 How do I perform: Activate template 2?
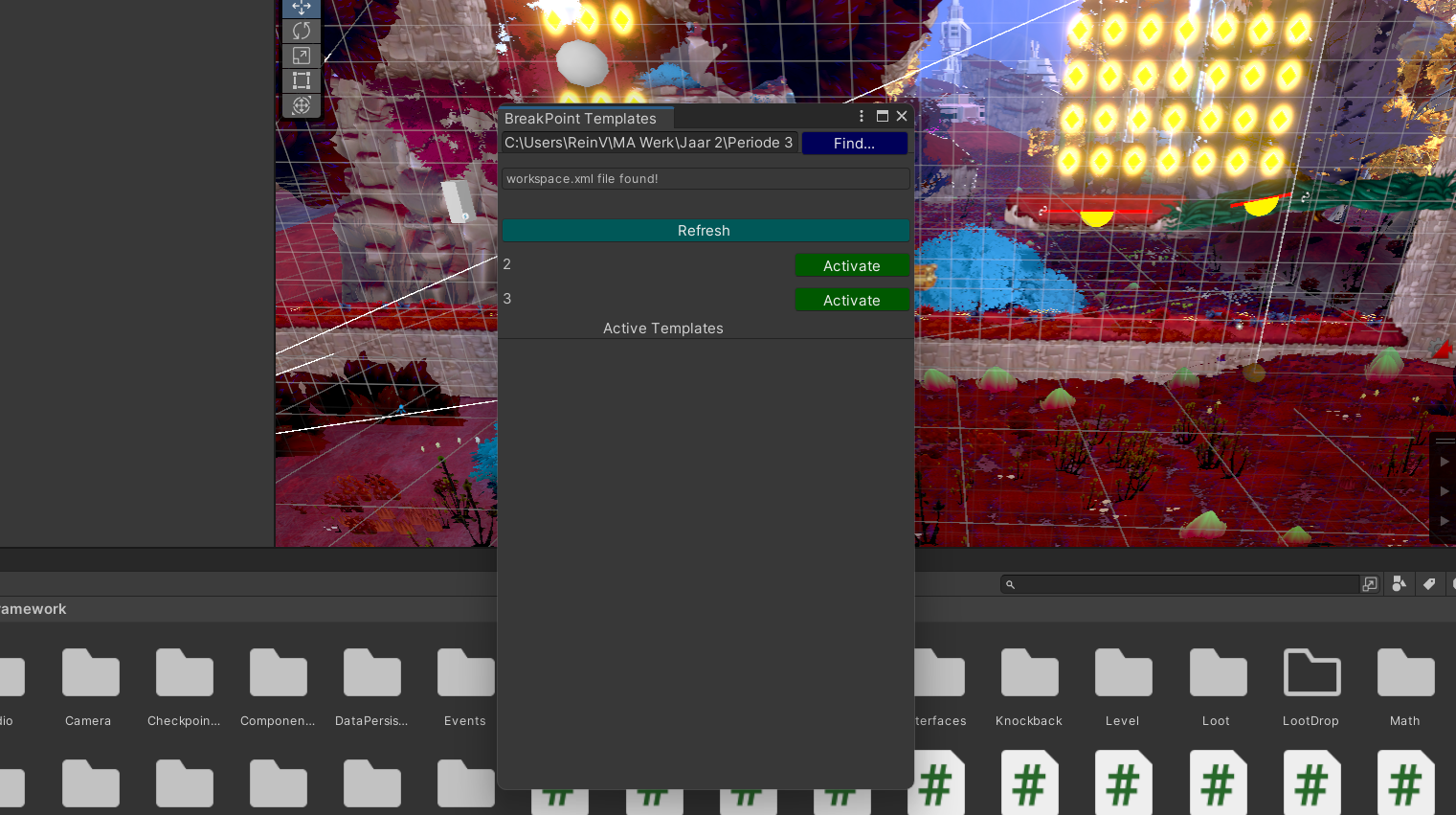851,266
